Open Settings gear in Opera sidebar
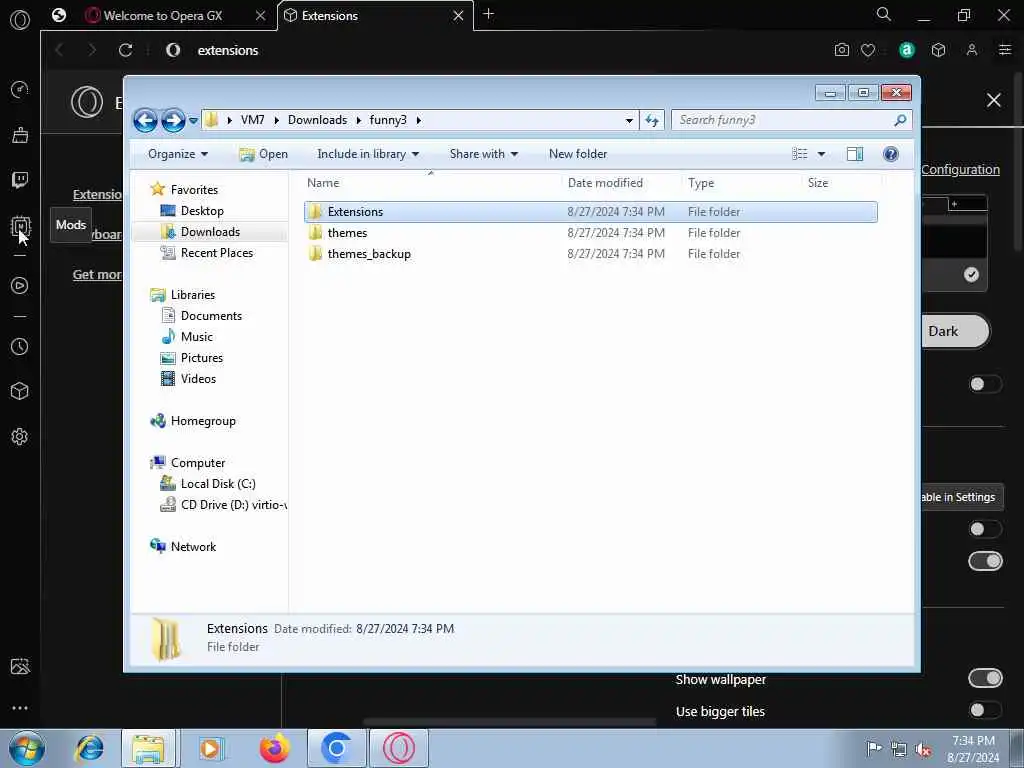The width and height of the screenshot is (1024, 768). (20, 436)
